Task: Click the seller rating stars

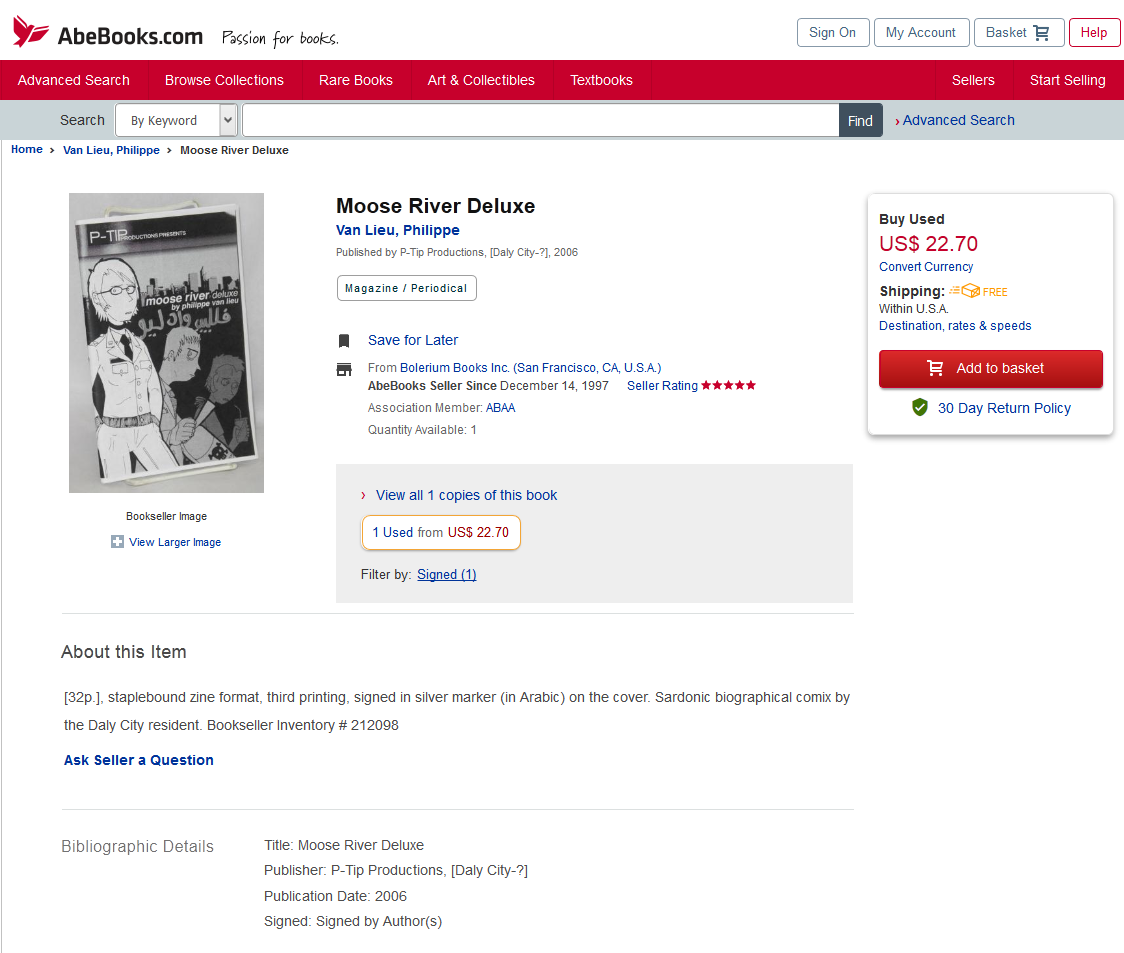Action: pos(728,386)
